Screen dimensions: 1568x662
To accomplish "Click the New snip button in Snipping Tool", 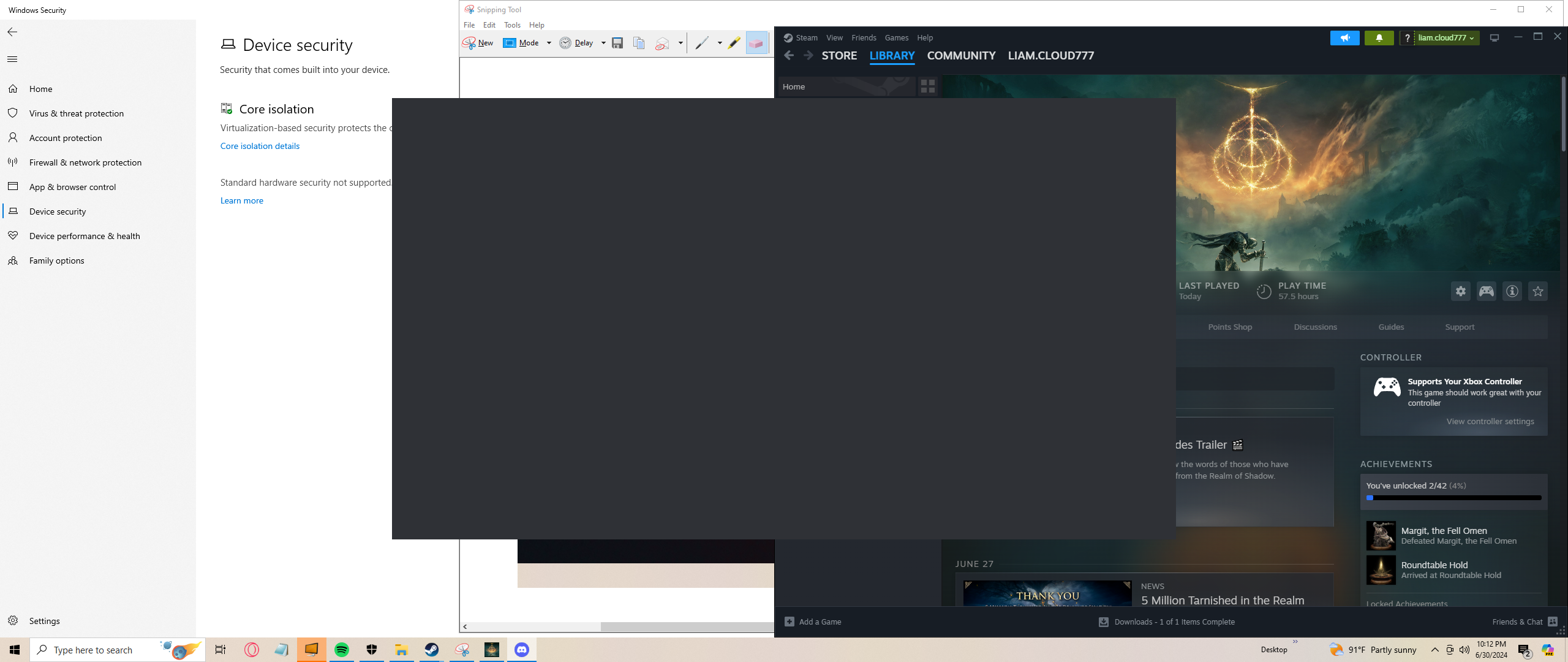I will (478, 43).
